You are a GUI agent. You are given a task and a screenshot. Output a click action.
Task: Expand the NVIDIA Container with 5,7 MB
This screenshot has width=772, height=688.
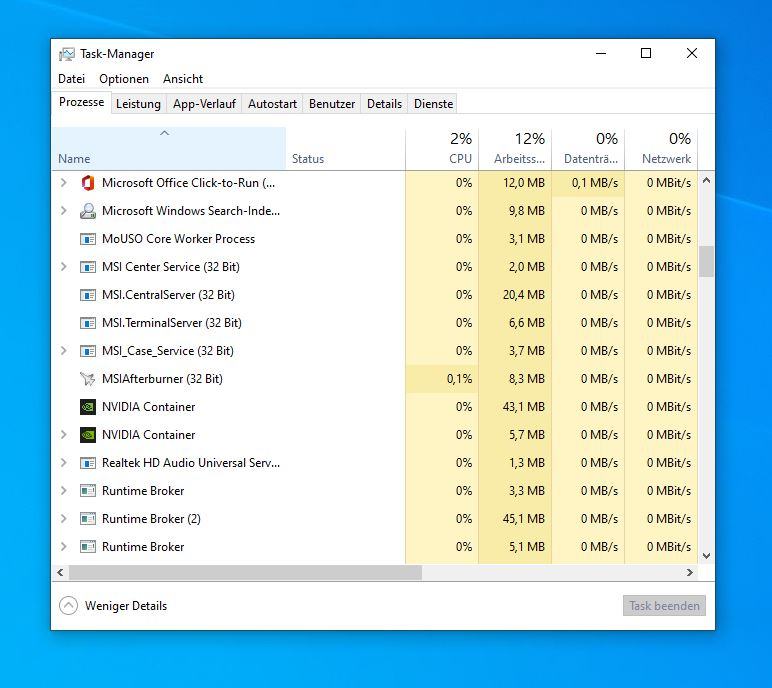point(64,435)
